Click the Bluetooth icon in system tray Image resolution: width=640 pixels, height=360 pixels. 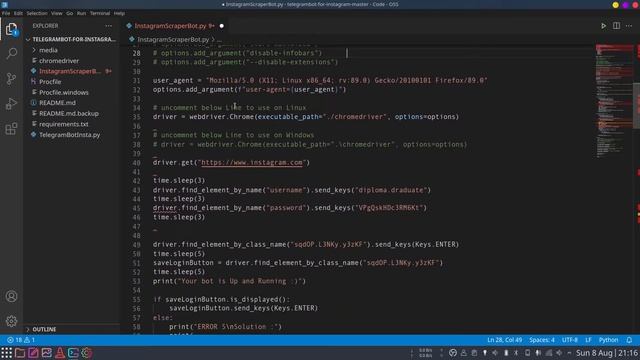516,353
